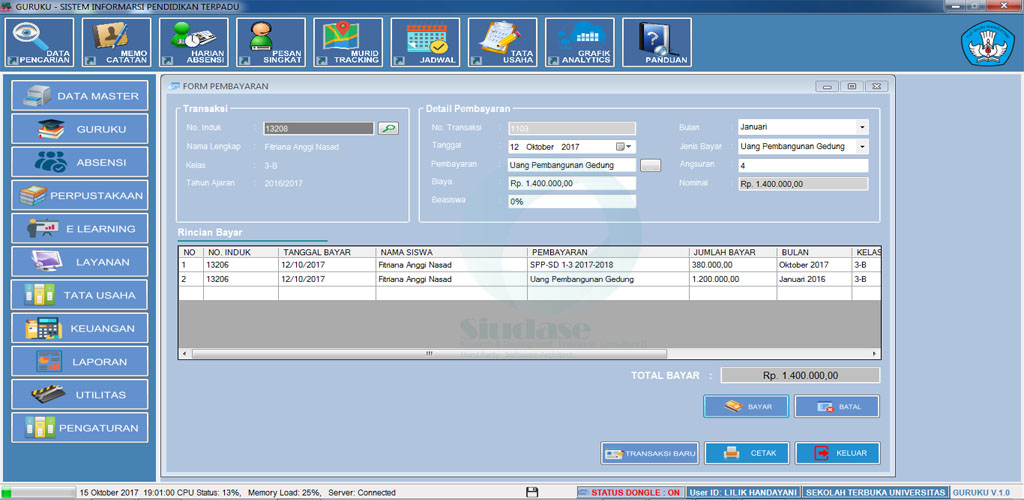Screen dimensions: 1024x500
Task: Open Harian Absensi toolbar icon
Action: click(195, 42)
